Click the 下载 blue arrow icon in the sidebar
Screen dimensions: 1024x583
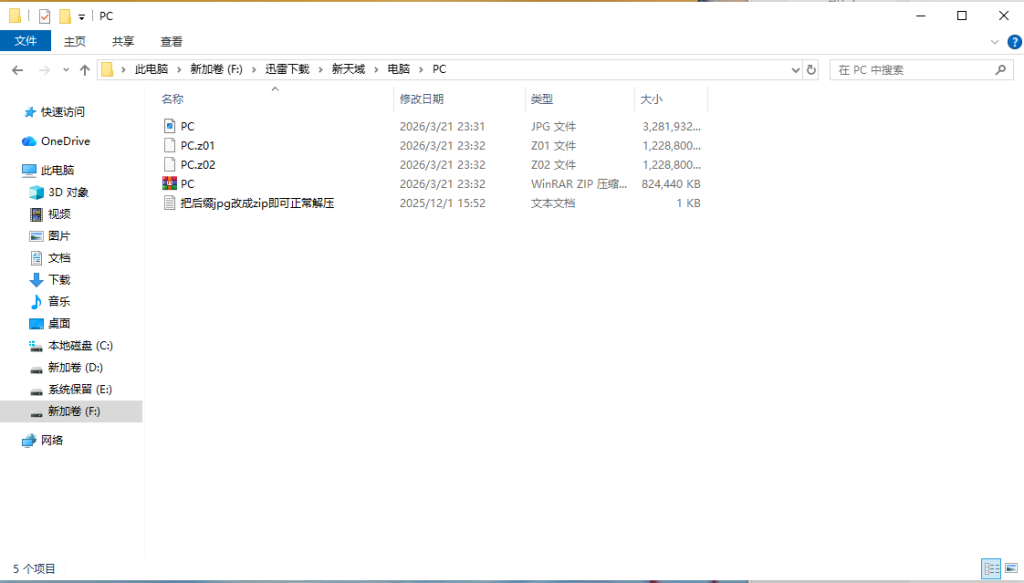[x=37, y=280]
